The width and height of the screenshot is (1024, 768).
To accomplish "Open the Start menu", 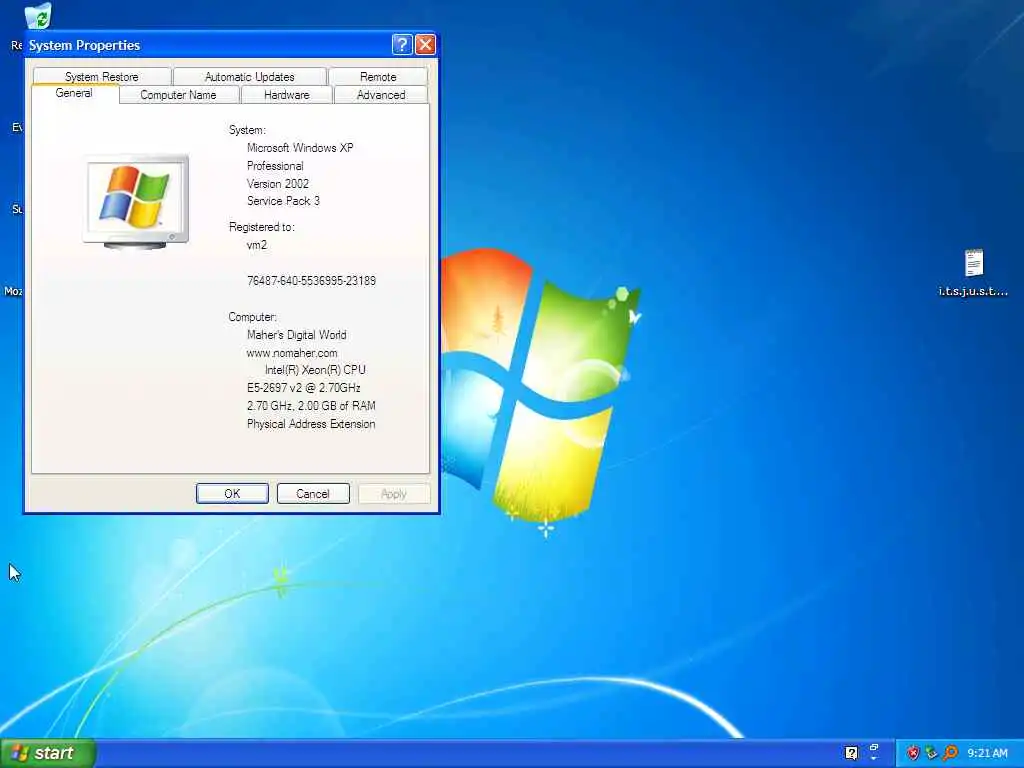I will (x=47, y=753).
